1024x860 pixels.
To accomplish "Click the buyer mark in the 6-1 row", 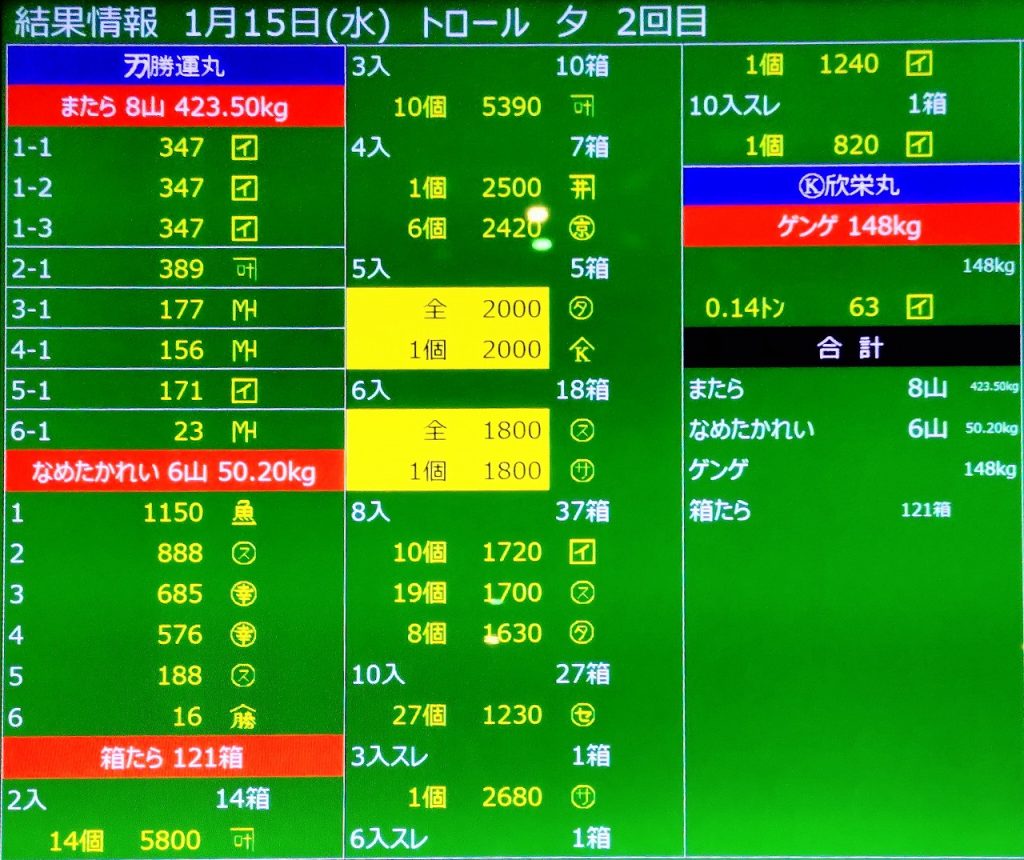I will pos(244,432).
